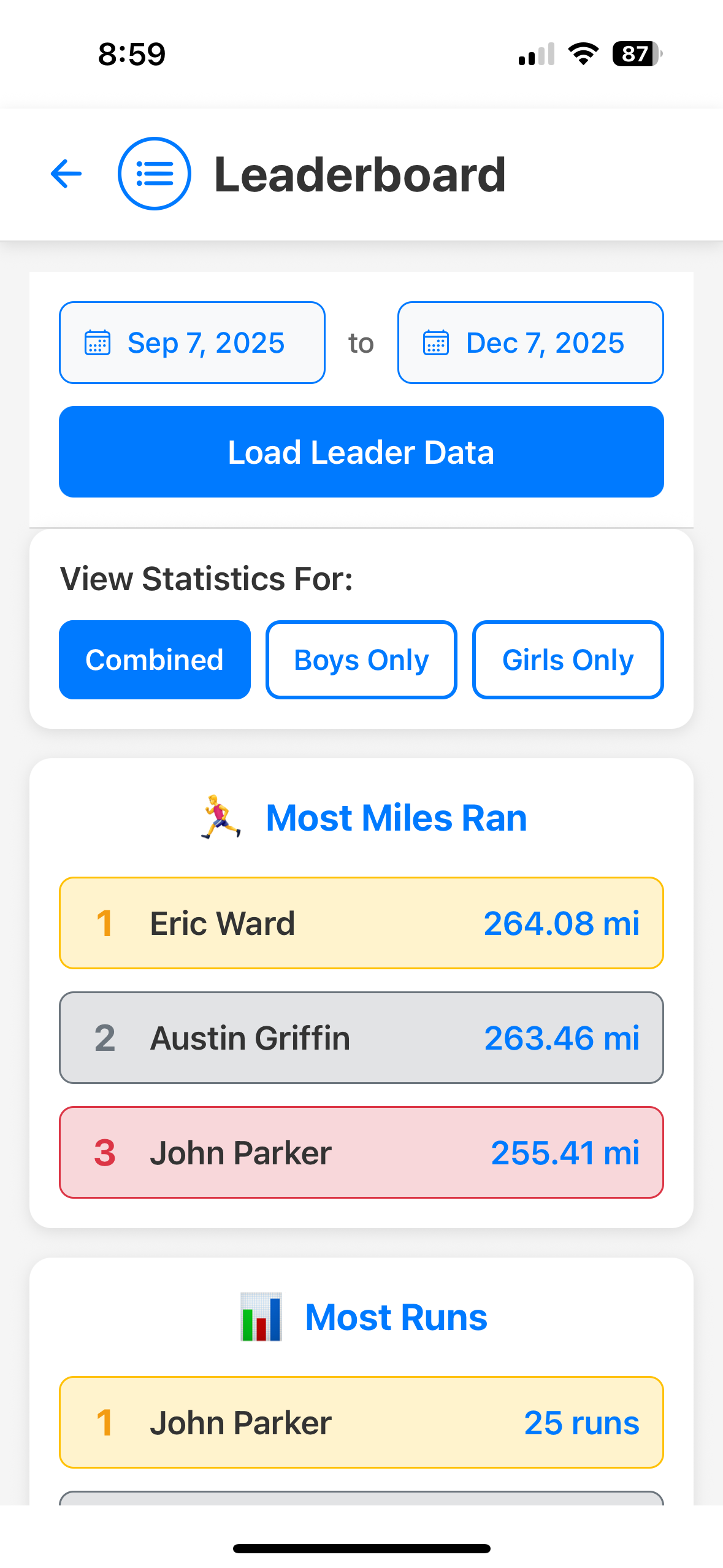Open John Parker's 25 runs entry
This screenshot has width=723, height=1568.
pos(361,1423)
